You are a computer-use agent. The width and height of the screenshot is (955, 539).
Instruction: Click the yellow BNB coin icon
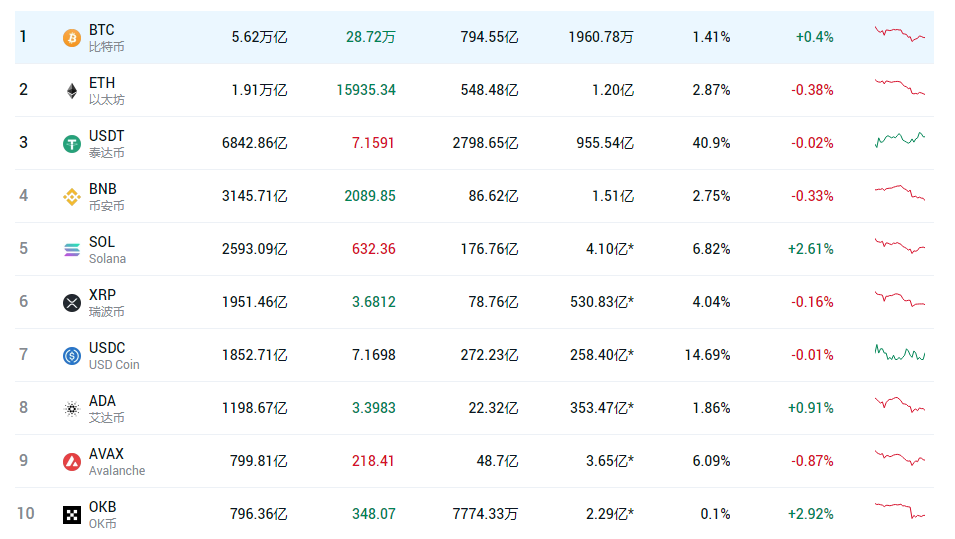click(x=72, y=197)
